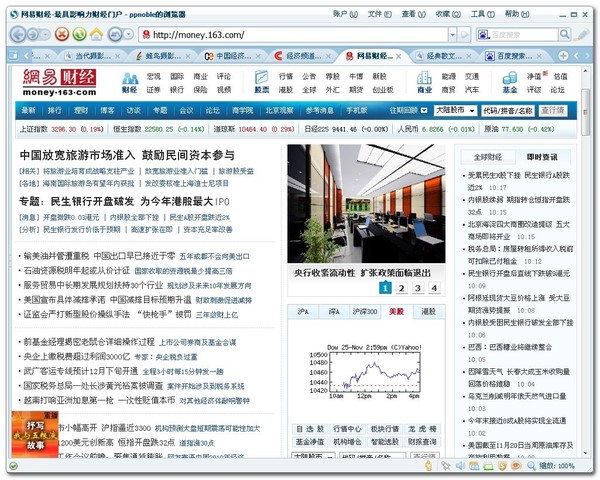Image resolution: width=600 pixels, height=480 pixels.
Task: Click the 百度搜索 search box
Action: [x=524, y=35]
